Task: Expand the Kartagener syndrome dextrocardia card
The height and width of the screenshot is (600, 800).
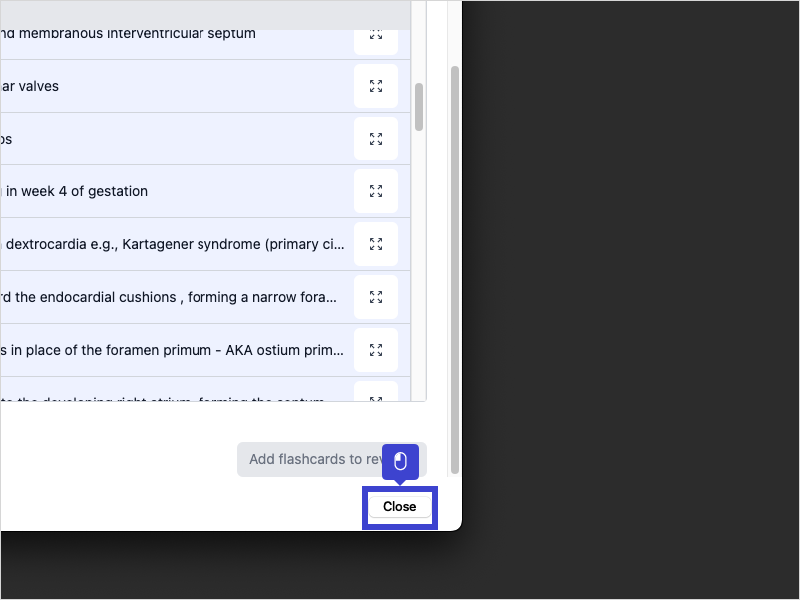Action: pyautogui.click(x=376, y=244)
